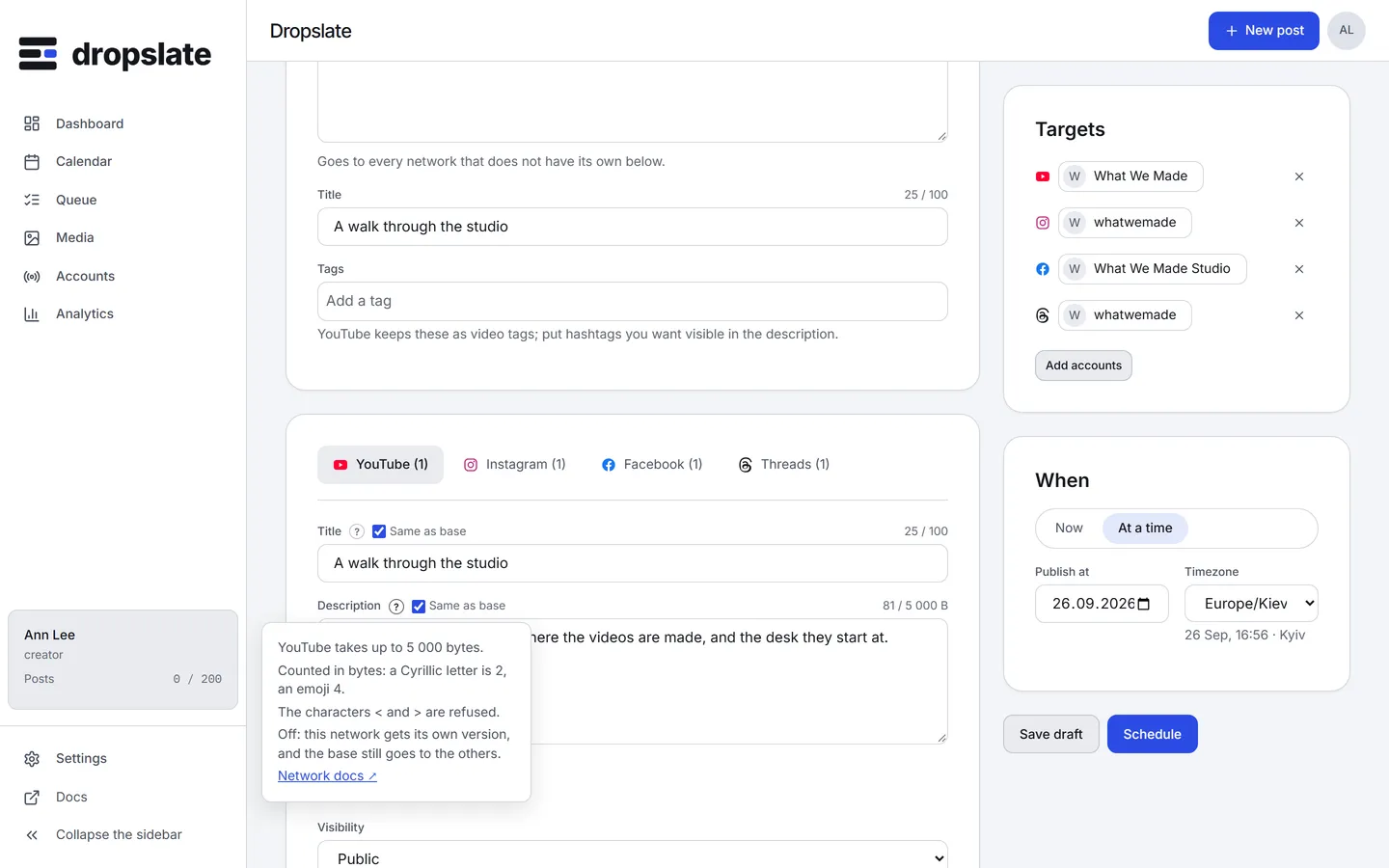Open the AL user avatar menu

click(x=1347, y=31)
